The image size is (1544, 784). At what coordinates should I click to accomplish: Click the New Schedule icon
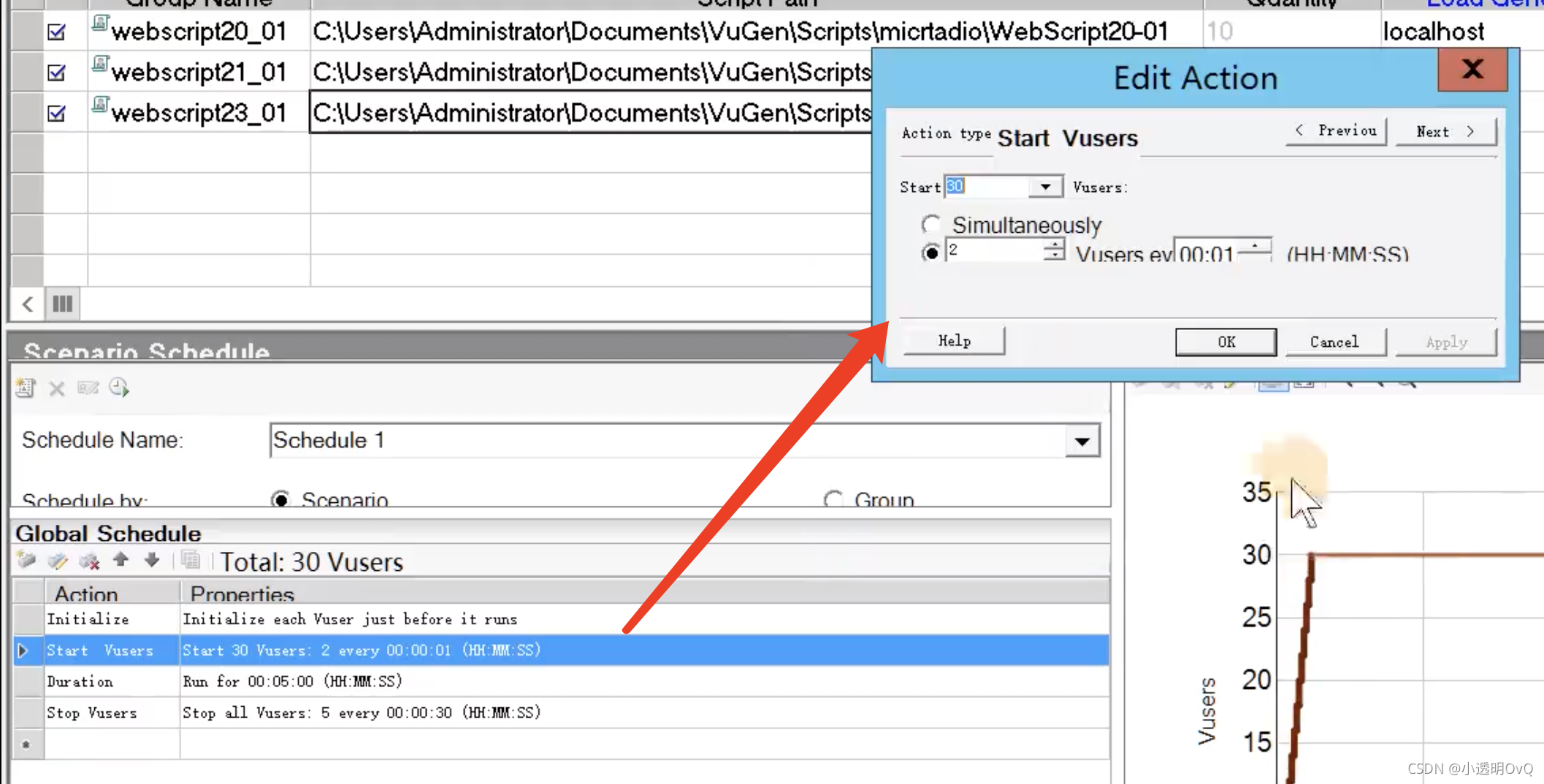(26, 388)
